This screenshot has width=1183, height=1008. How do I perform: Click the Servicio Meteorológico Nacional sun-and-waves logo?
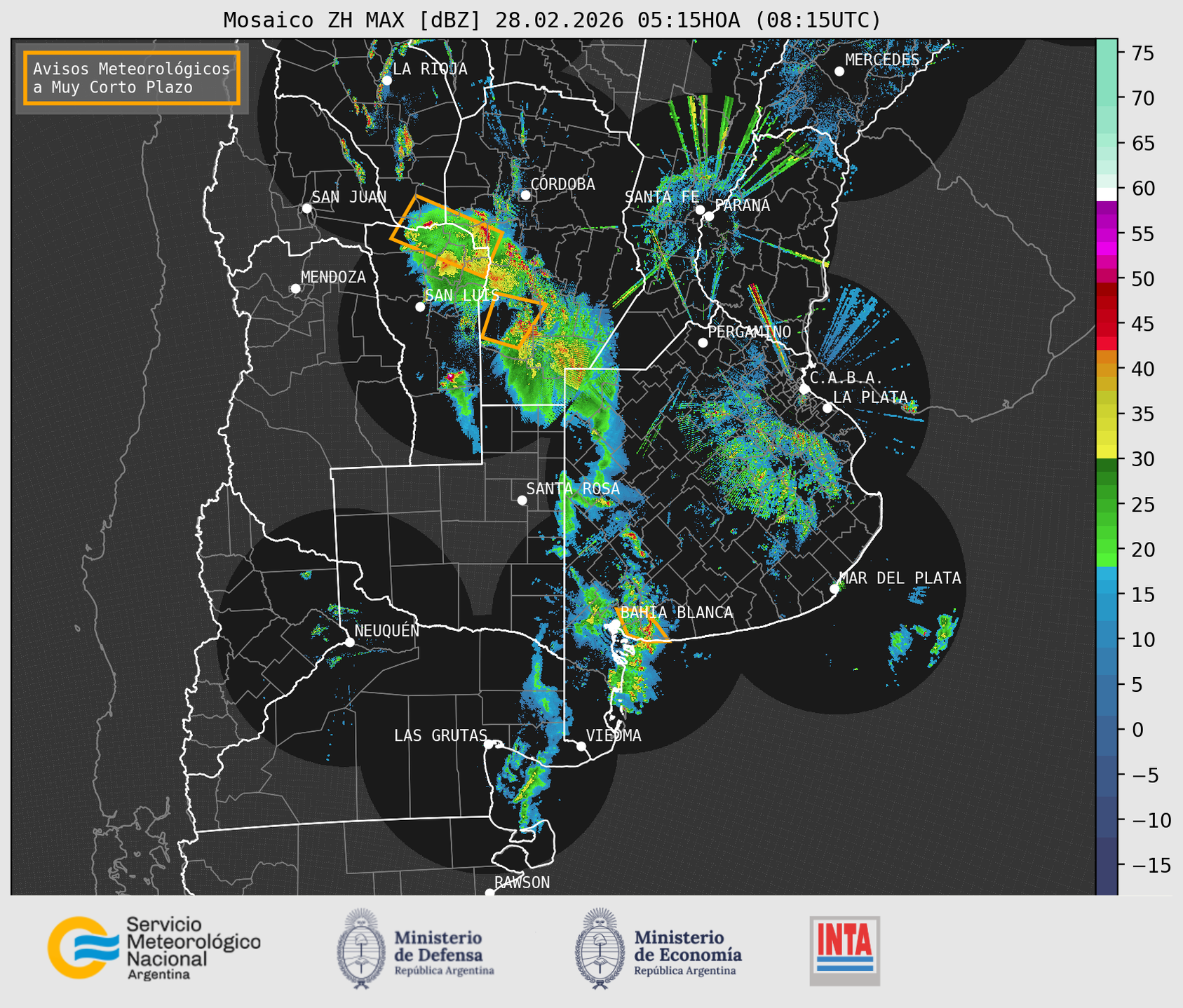point(83,947)
